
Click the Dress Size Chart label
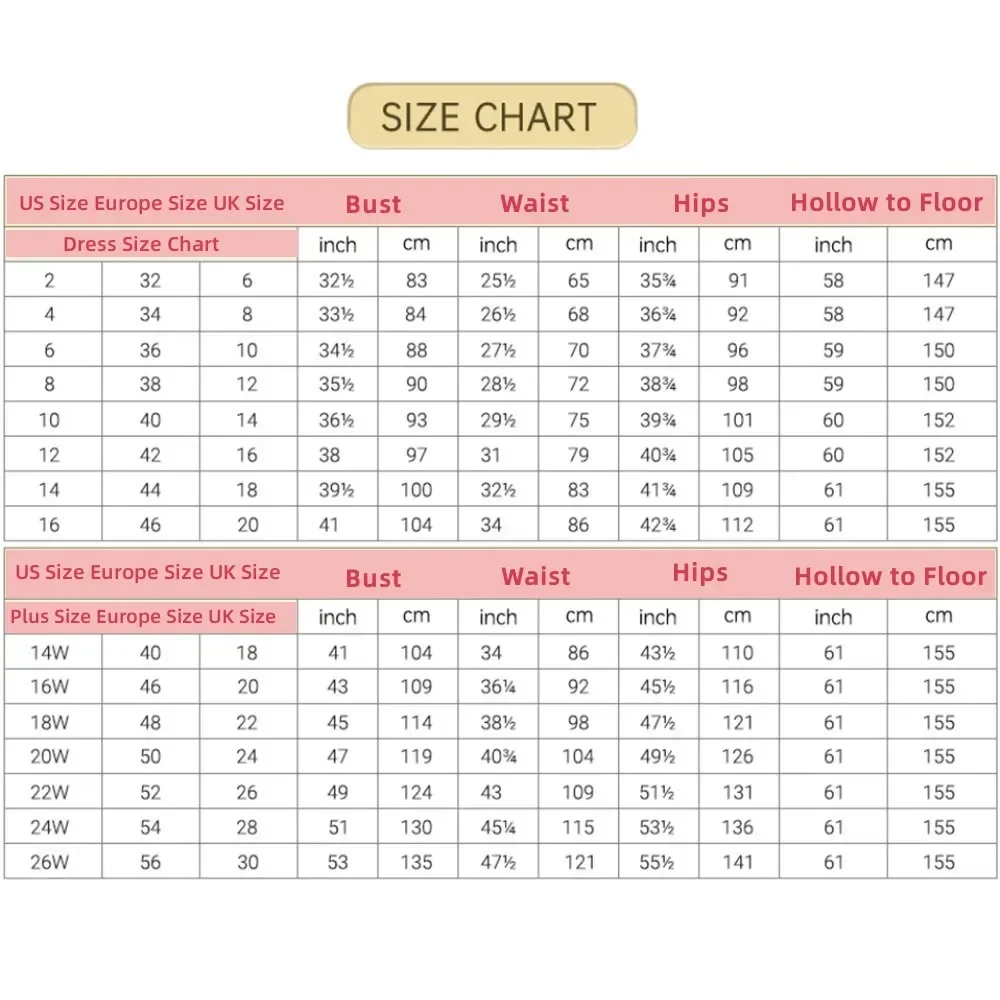point(141,244)
